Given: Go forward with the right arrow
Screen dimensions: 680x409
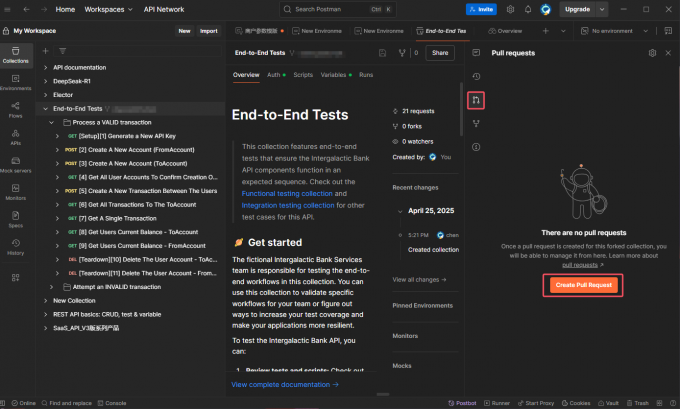Looking at the screenshot, I should 44,9.
